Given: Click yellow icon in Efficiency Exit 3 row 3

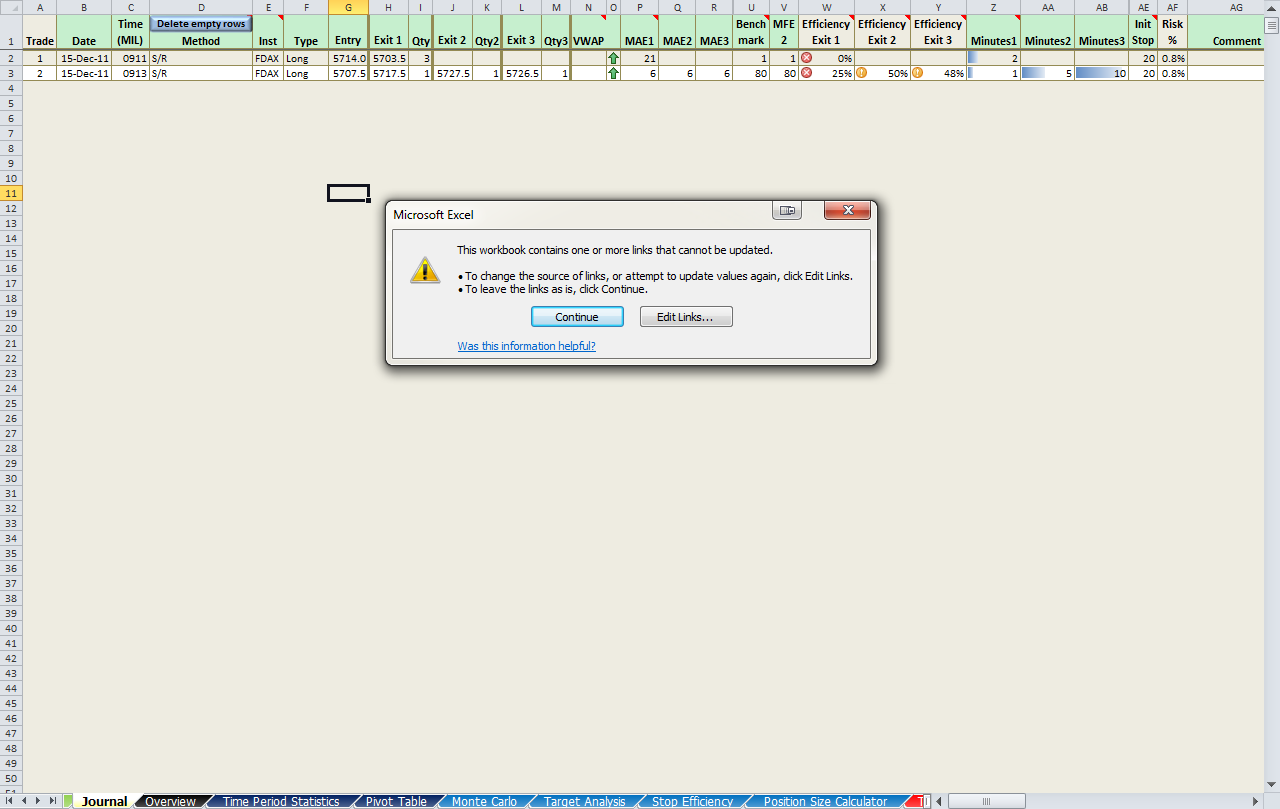Looking at the screenshot, I should [917, 73].
